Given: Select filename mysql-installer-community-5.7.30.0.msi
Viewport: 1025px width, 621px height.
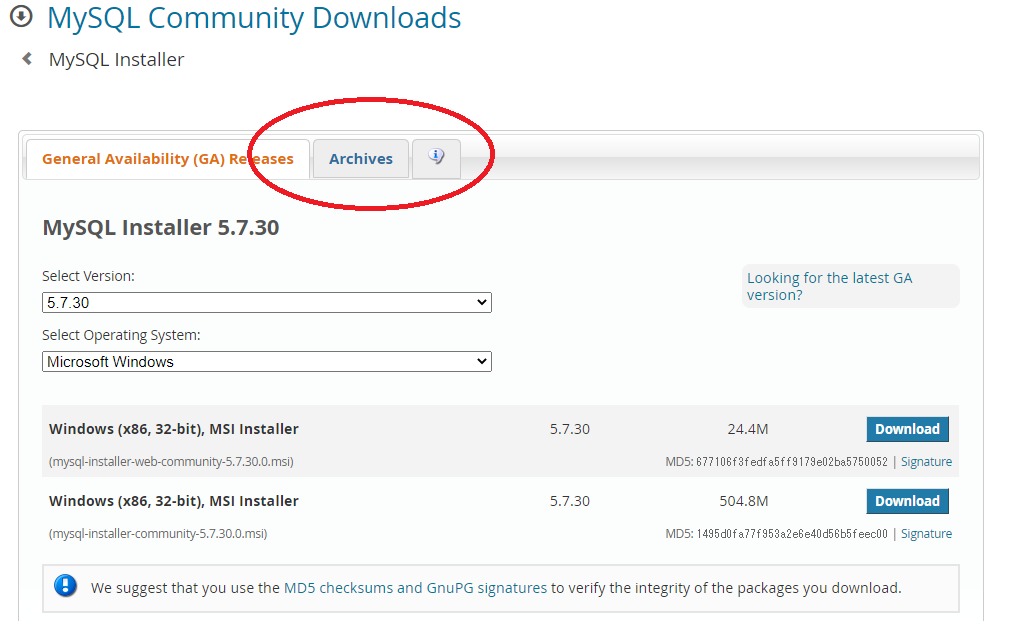Looking at the screenshot, I should pos(158,533).
